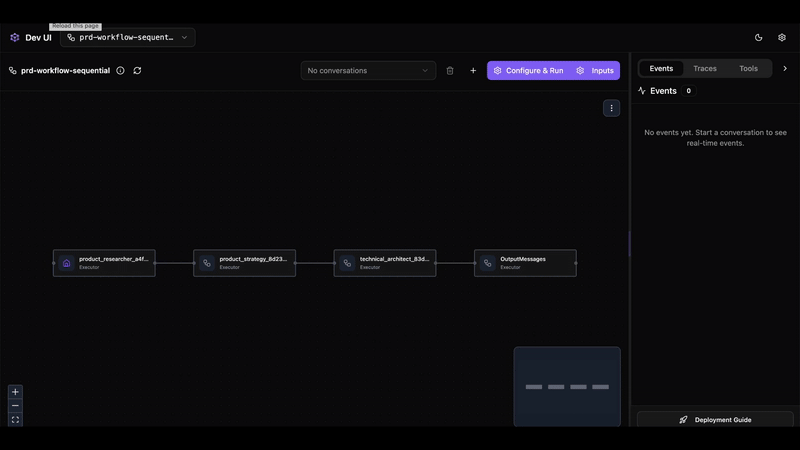The image size is (800, 450).
Task: Click the Configure & Run button
Action: click(x=527, y=71)
